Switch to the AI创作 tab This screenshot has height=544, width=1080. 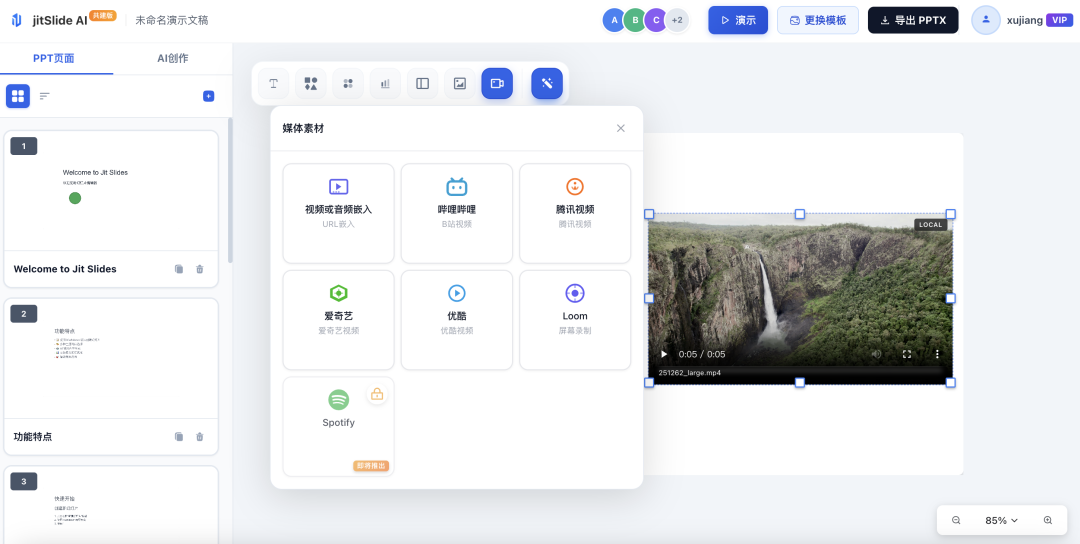coord(173,59)
